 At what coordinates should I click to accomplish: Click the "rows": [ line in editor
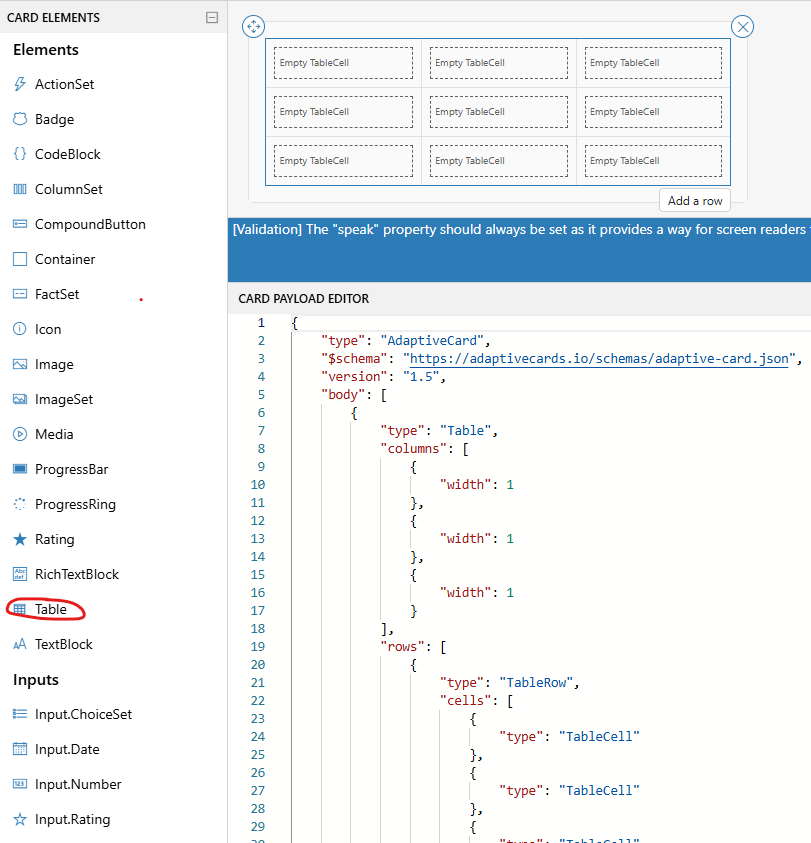413,647
